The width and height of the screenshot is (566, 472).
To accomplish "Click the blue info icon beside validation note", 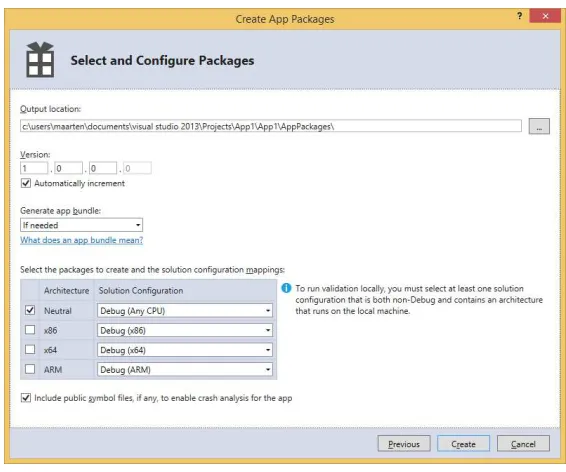I will (286, 288).
